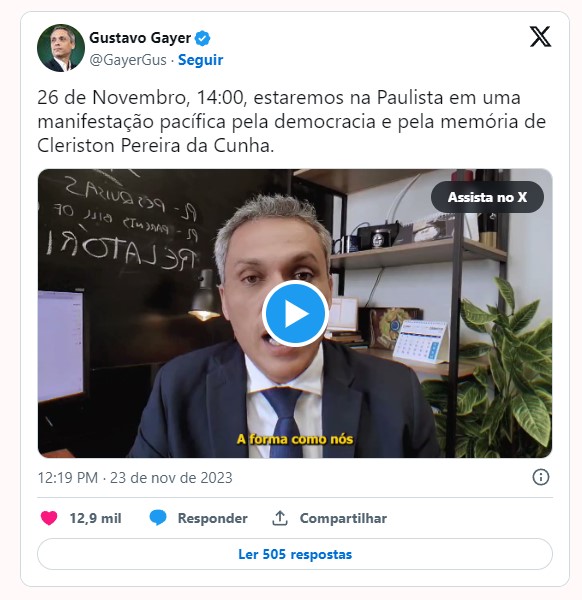
Task: Click the Compartilhar label
Action: coord(343,518)
